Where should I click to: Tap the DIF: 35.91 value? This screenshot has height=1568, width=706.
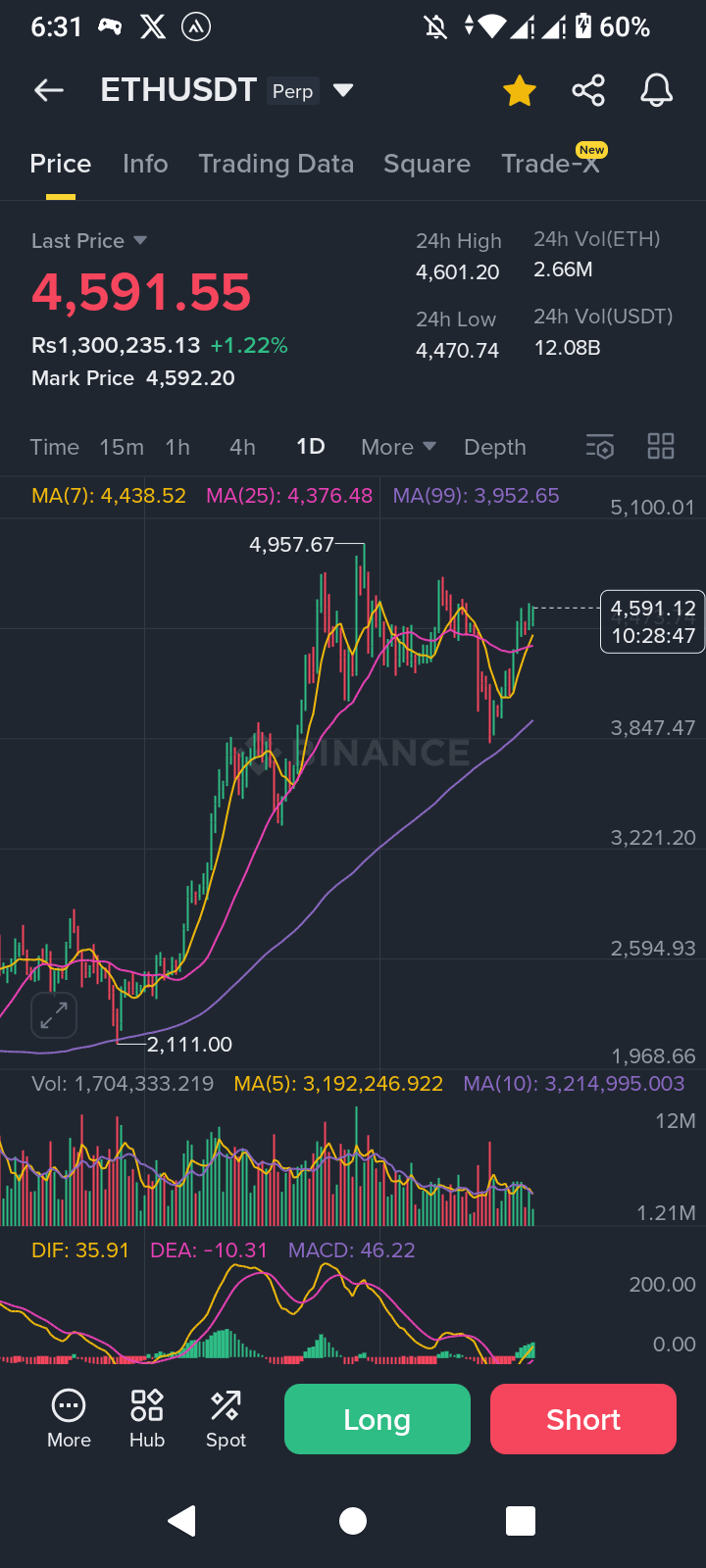pos(80,1250)
